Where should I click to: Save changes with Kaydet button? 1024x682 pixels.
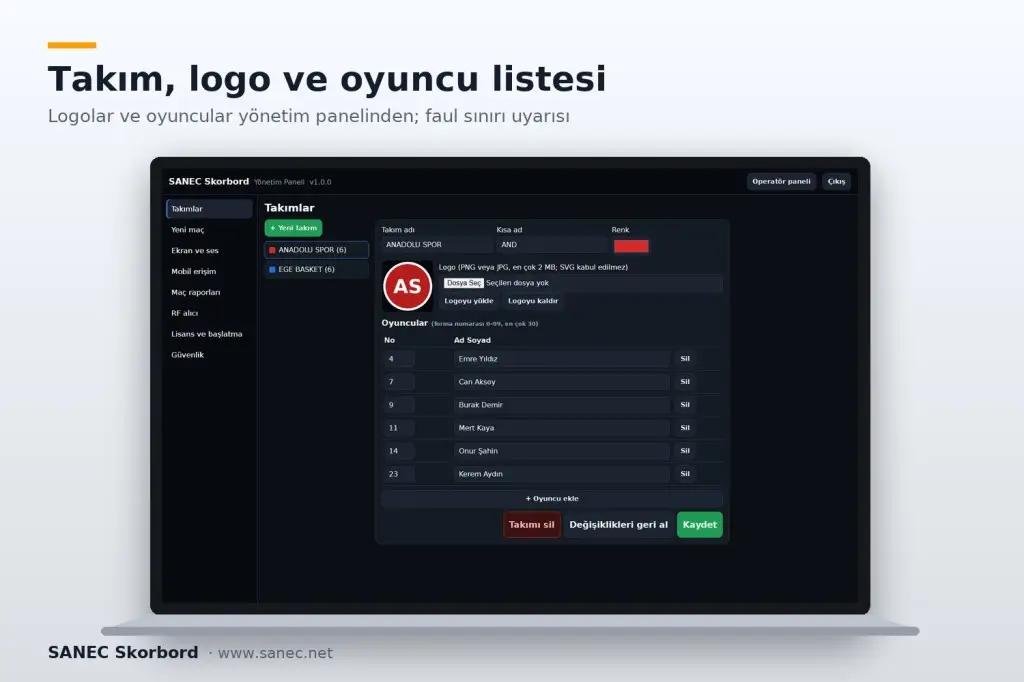(699, 525)
